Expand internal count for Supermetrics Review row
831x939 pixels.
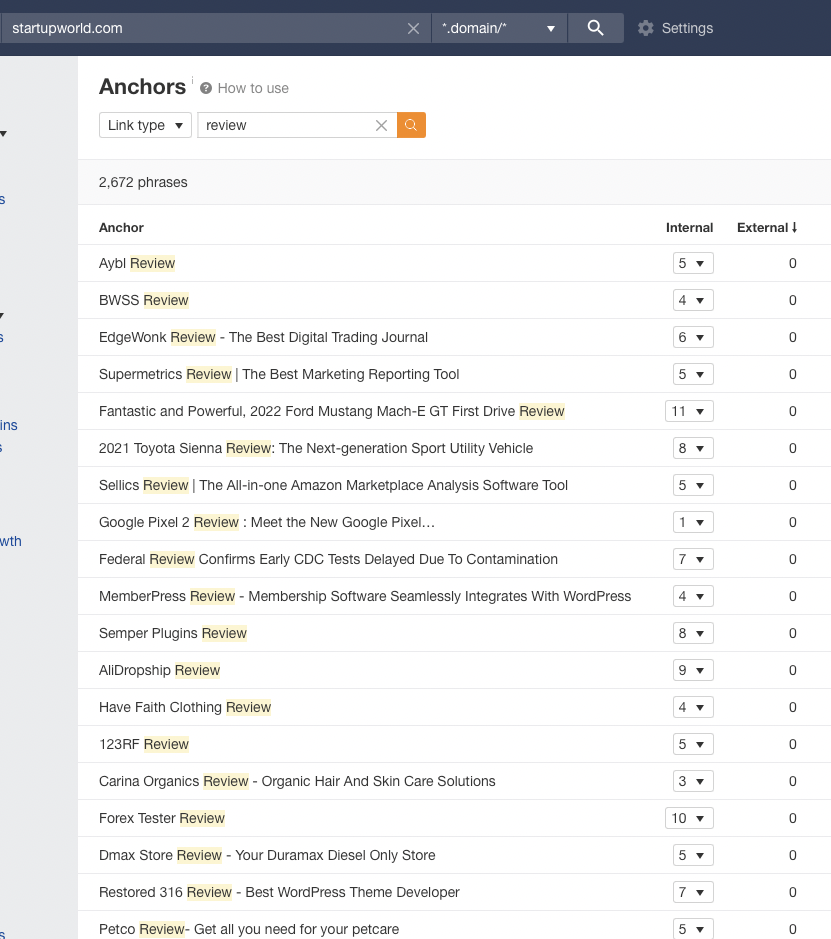(693, 374)
